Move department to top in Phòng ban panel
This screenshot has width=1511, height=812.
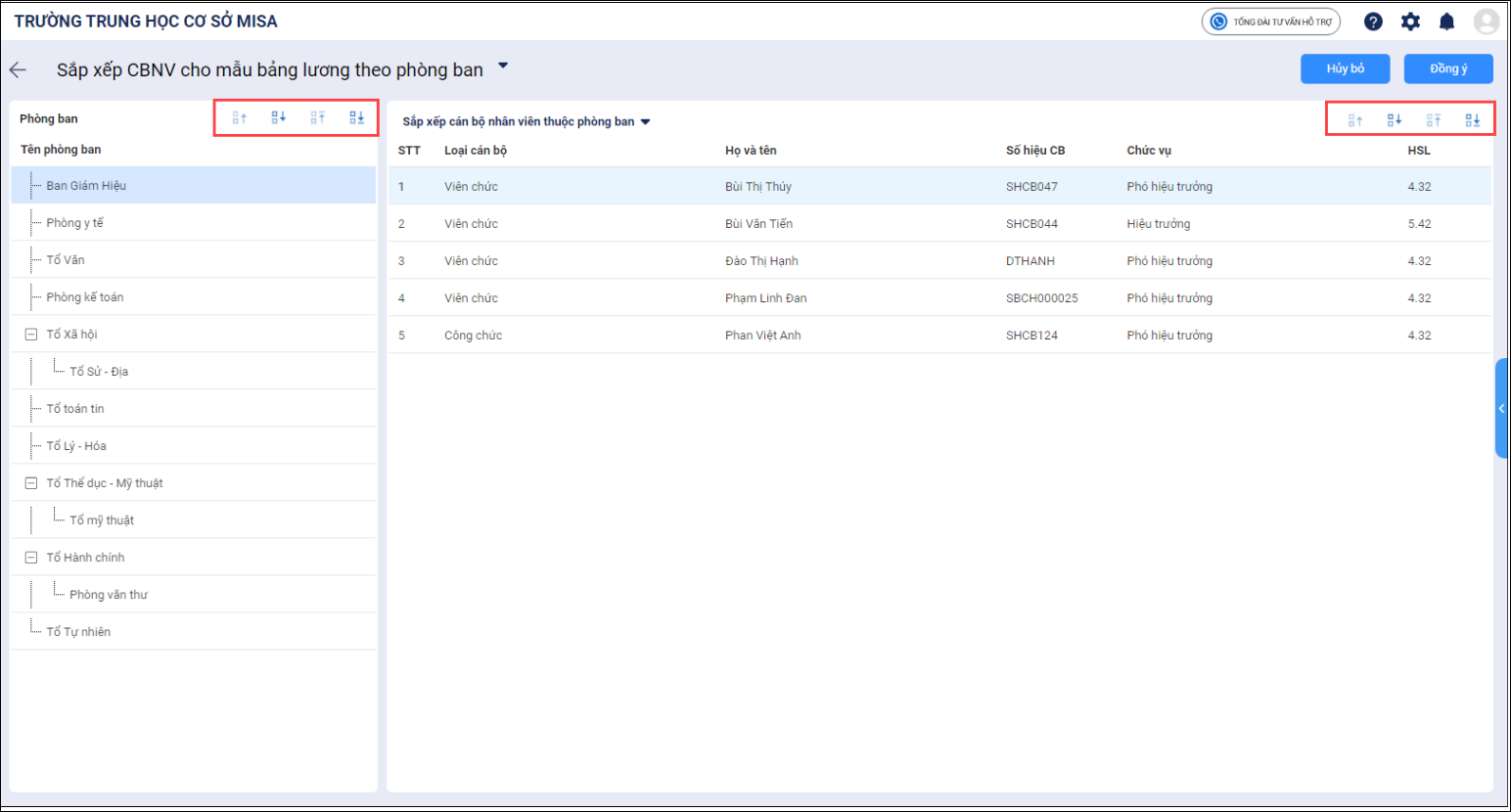click(318, 118)
